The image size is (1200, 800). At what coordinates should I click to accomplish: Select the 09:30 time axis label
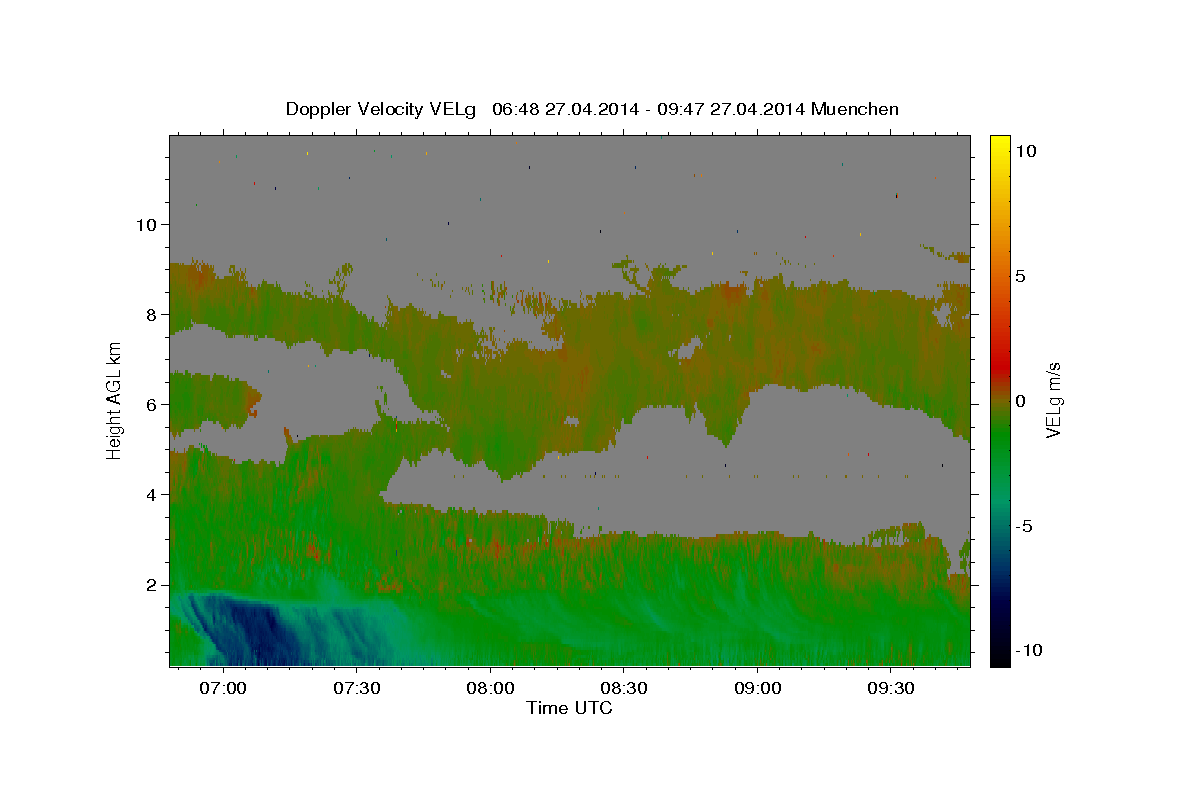click(x=892, y=689)
